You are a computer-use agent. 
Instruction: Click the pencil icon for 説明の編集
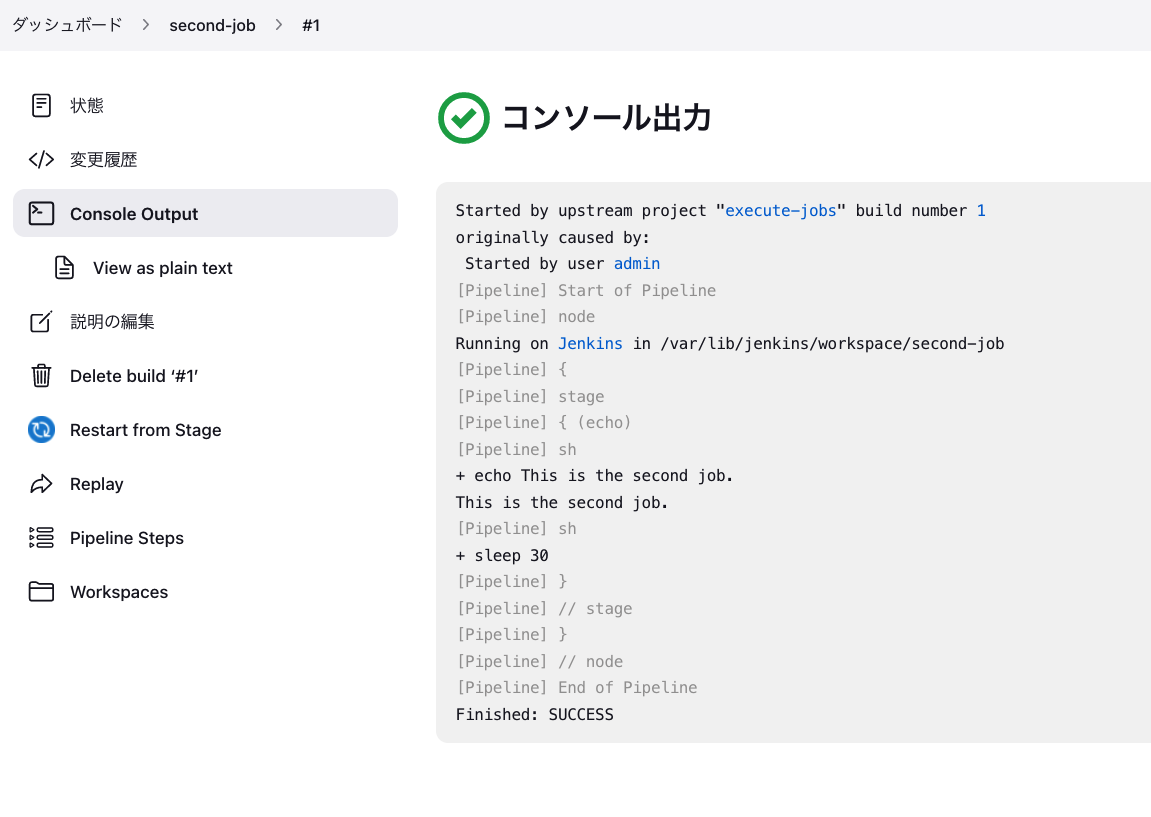41,321
